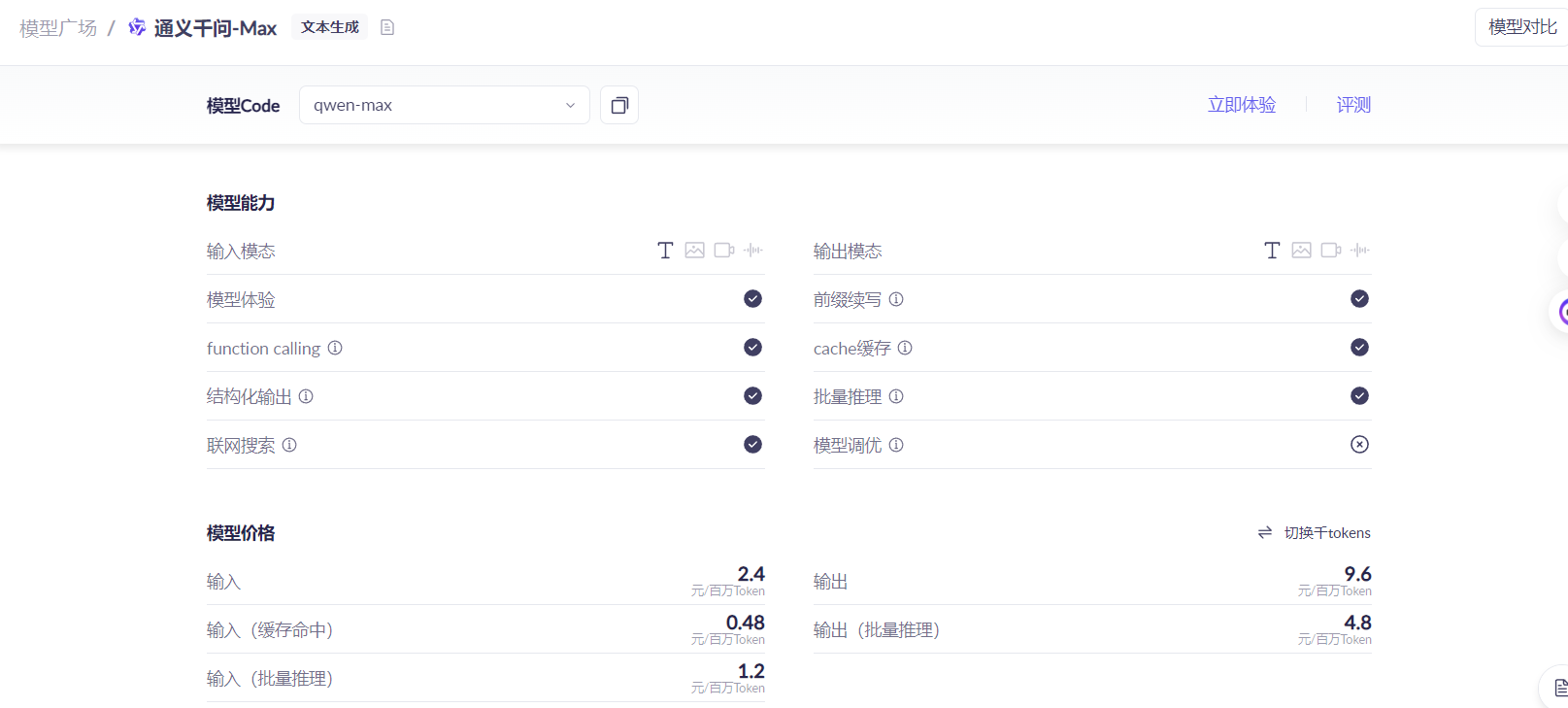Image resolution: width=1568 pixels, height=708 pixels.
Task: Click the checkmark for 批量推理 capability
Action: click(1359, 396)
